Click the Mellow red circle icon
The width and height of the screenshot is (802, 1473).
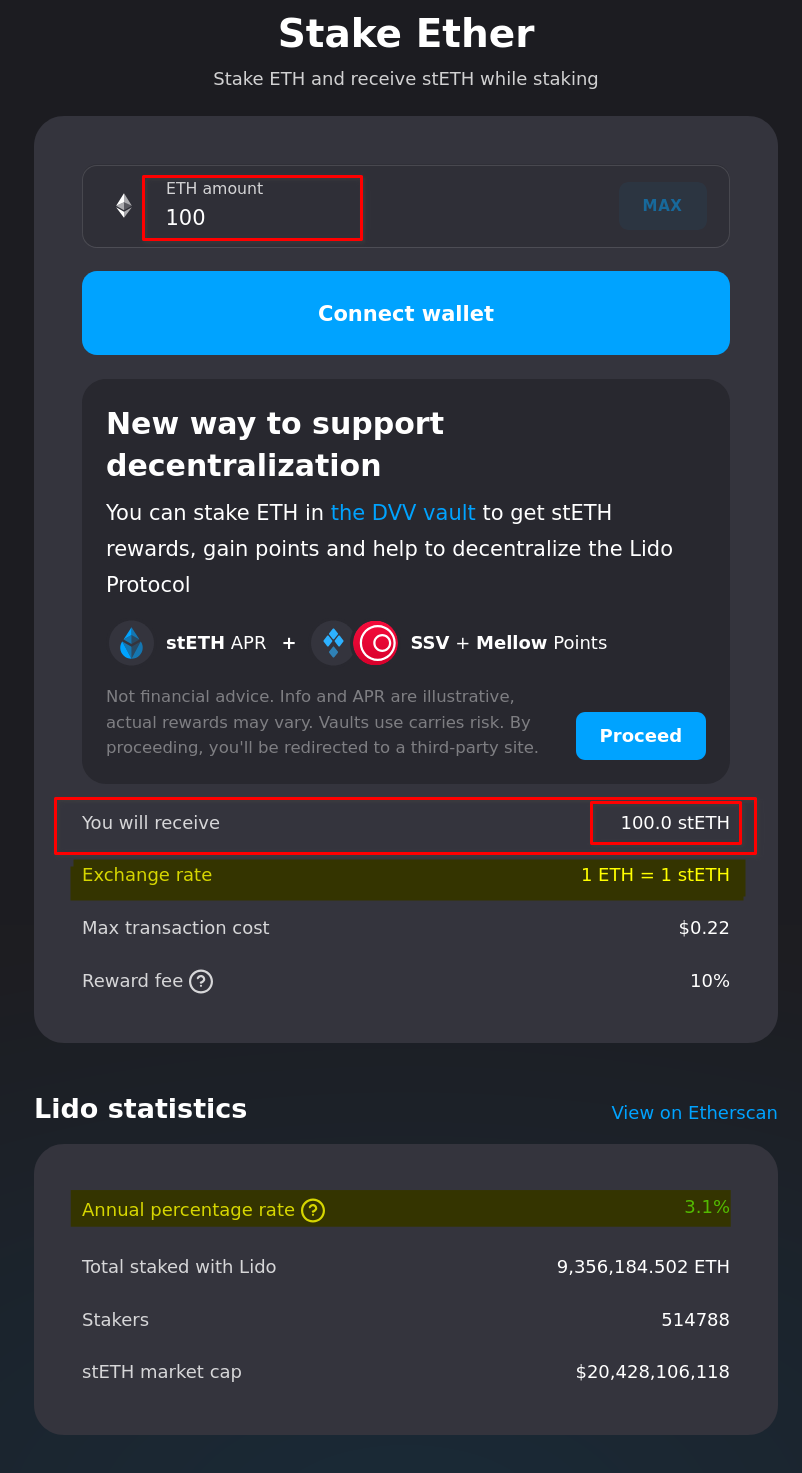[x=376, y=643]
